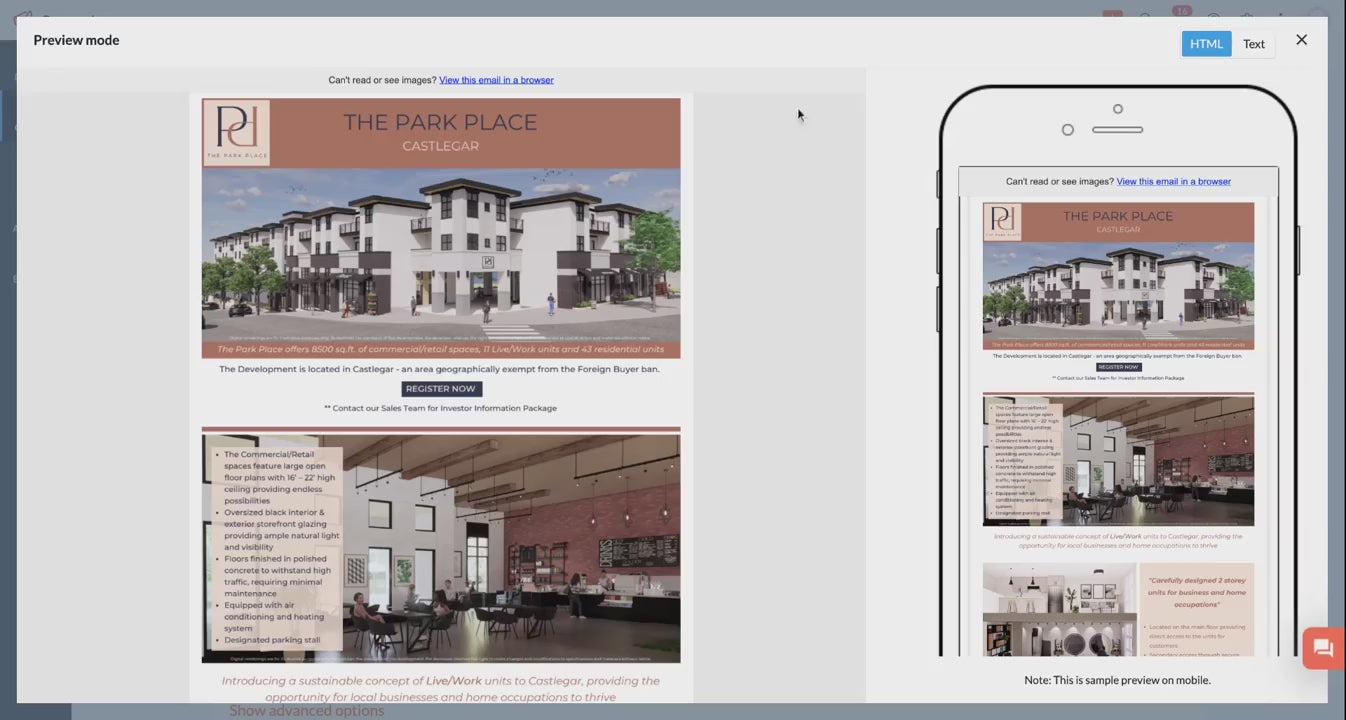The height and width of the screenshot is (720, 1346).
Task: Close the Preview mode dialog
Action: pyautogui.click(x=1301, y=39)
